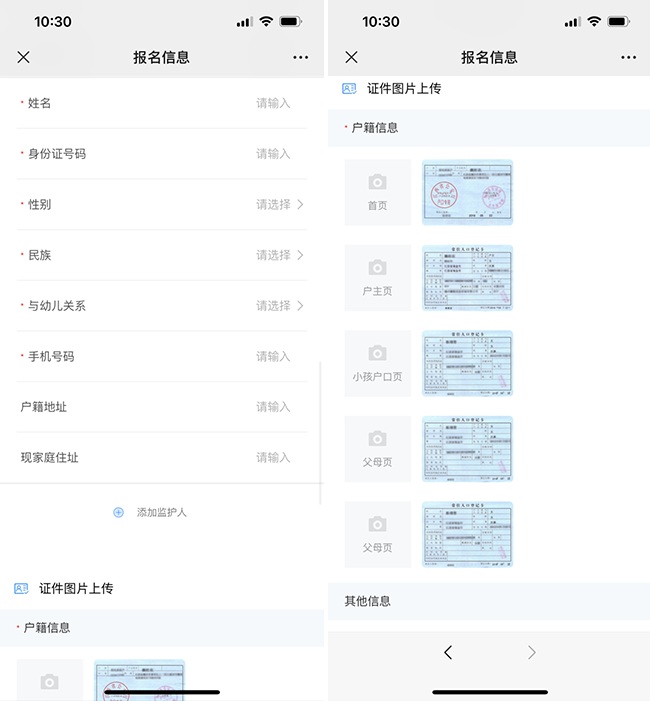Click the 报名信息 title on the left screen
The image size is (650, 701).
click(x=161, y=57)
